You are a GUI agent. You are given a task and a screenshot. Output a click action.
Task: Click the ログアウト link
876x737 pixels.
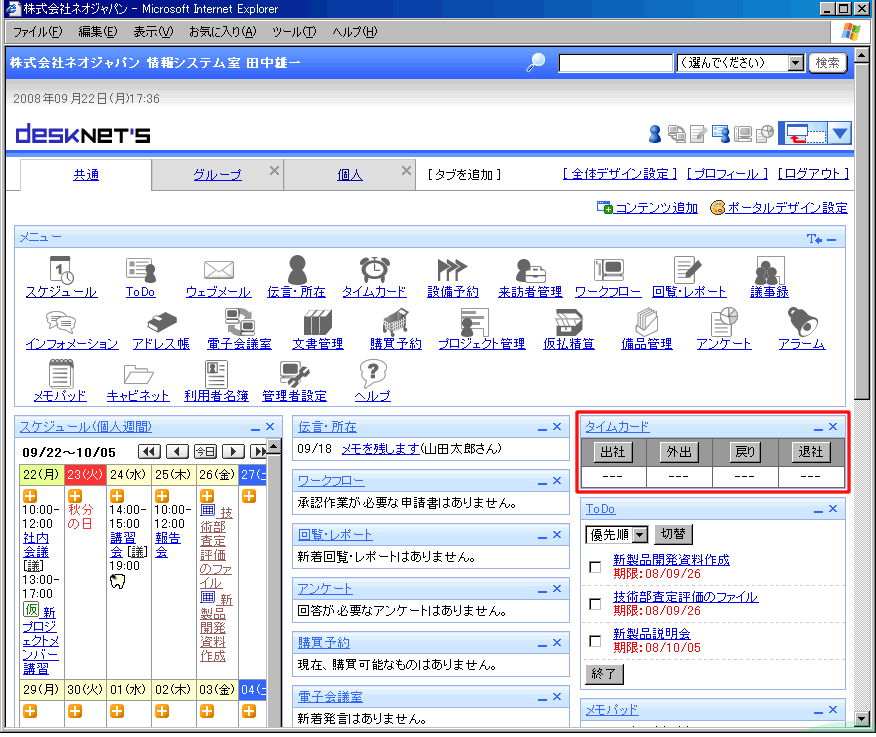click(813, 174)
